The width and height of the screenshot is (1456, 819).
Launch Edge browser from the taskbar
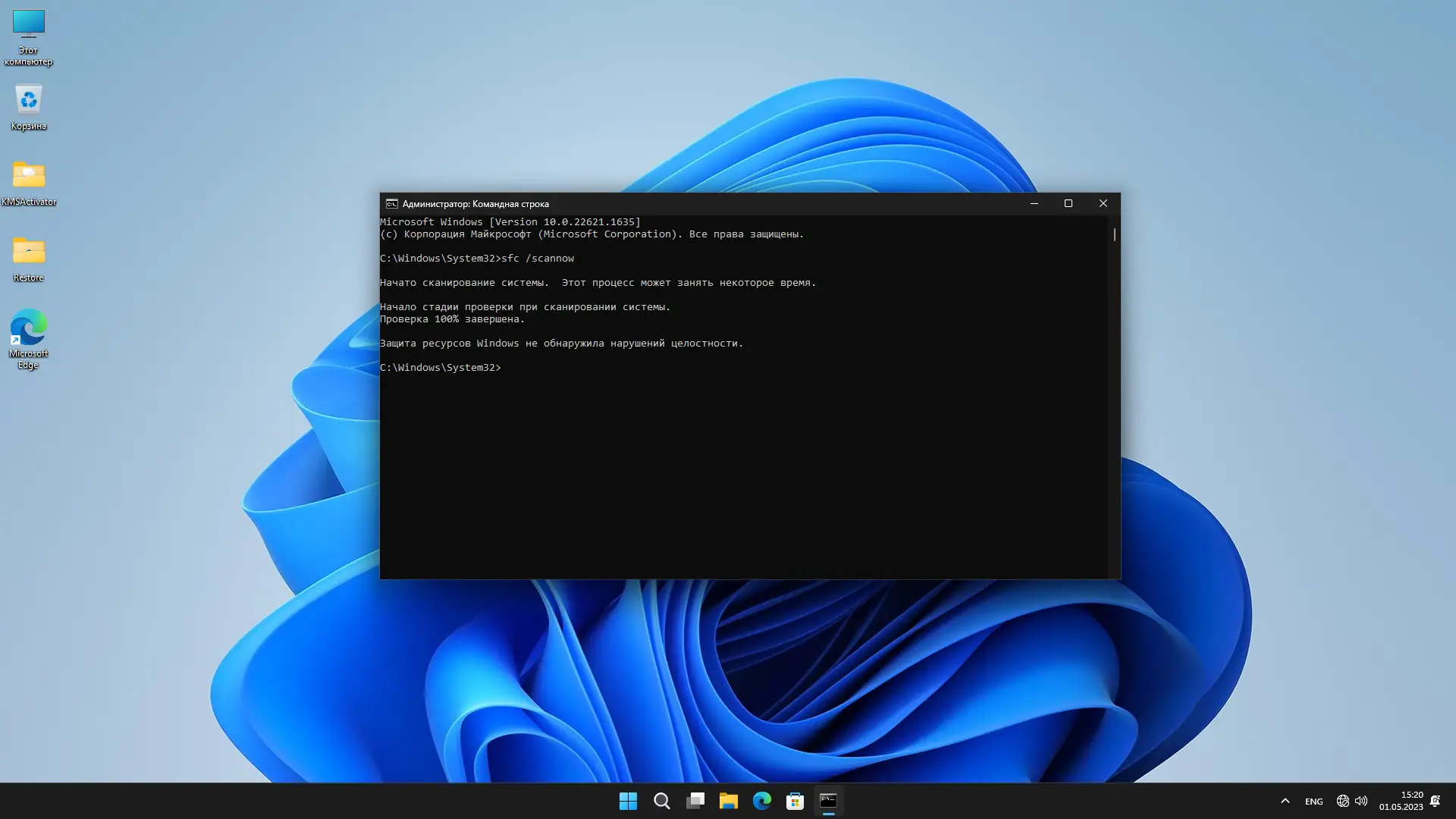(x=761, y=801)
